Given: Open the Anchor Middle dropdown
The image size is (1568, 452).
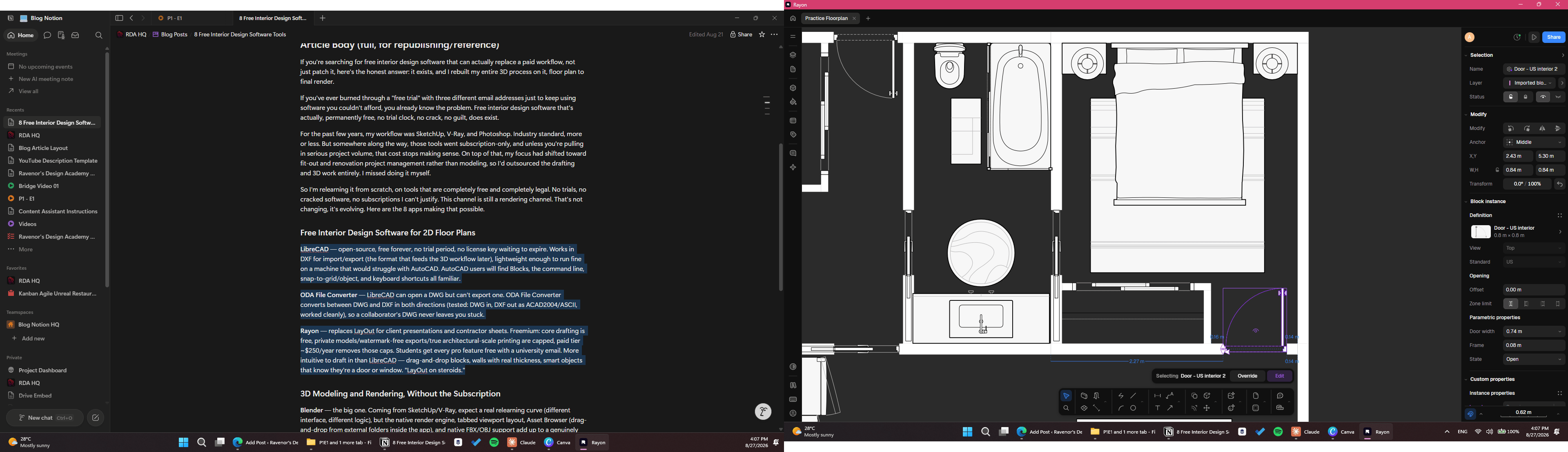Looking at the screenshot, I should point(1534,143).
